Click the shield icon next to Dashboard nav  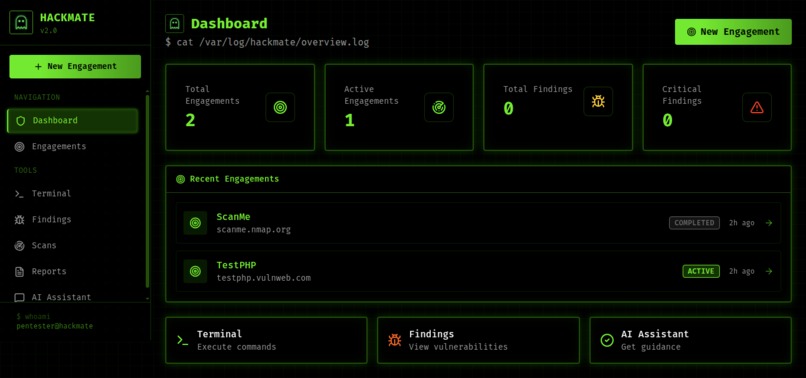(x=21, y=121)
